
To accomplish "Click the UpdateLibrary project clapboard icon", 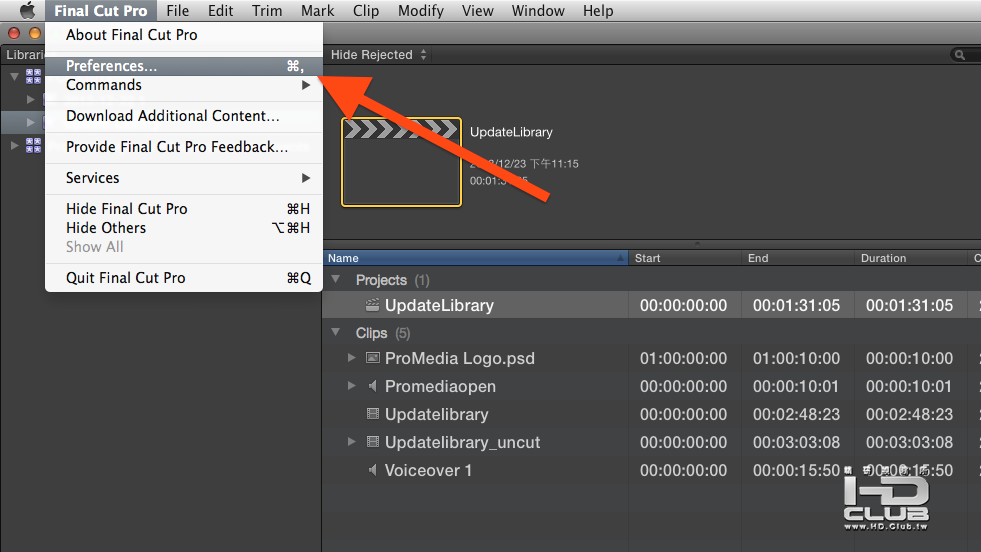I will [x=372, y=305].
